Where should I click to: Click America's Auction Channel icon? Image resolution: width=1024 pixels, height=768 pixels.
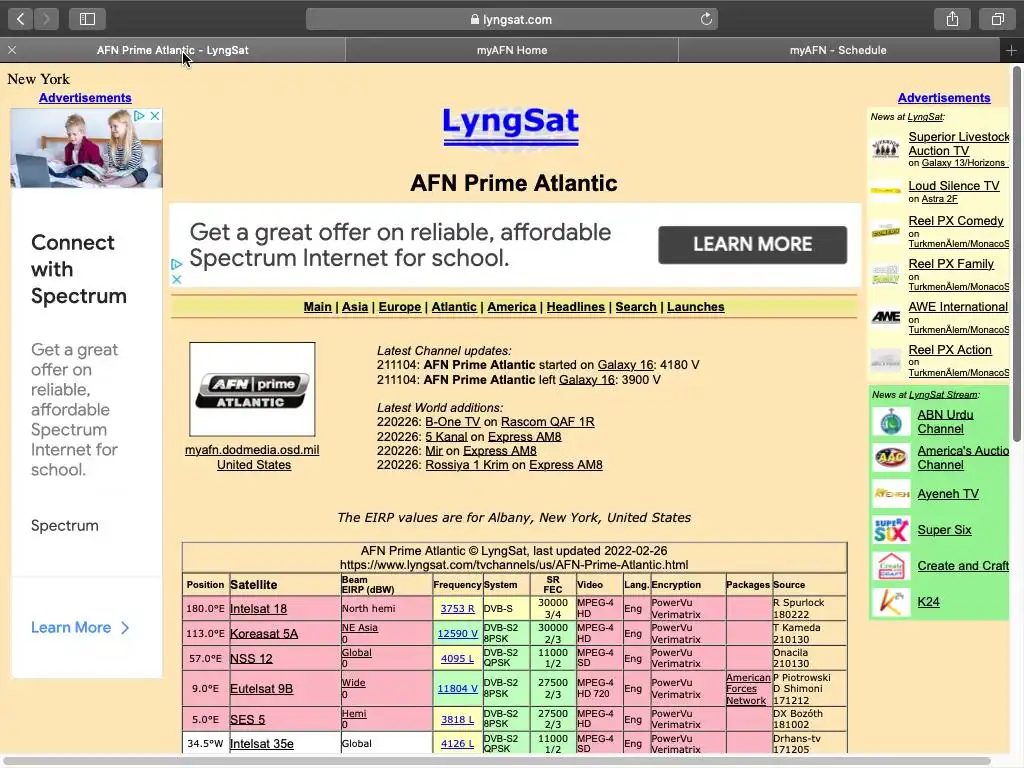pyautogui.click(x=891, y=458)
